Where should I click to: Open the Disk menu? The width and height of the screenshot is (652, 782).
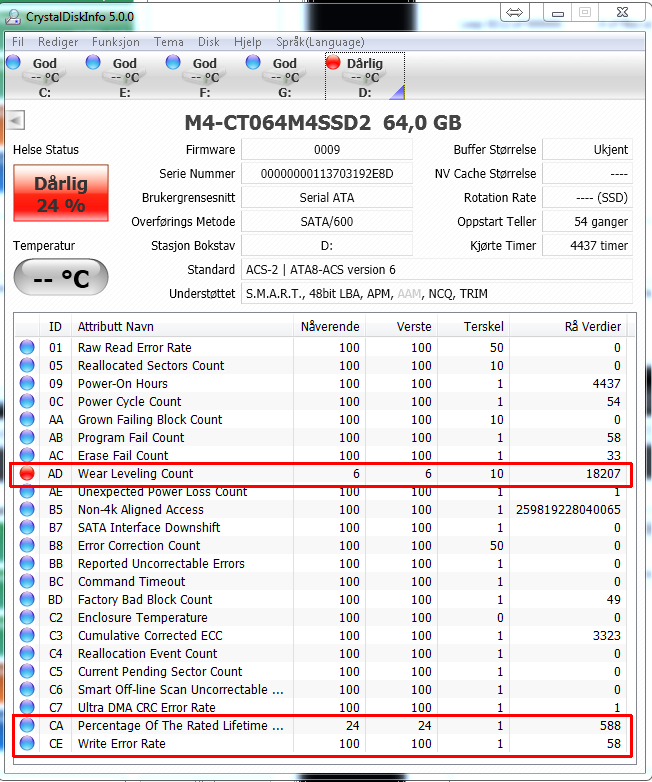(209, 42)
